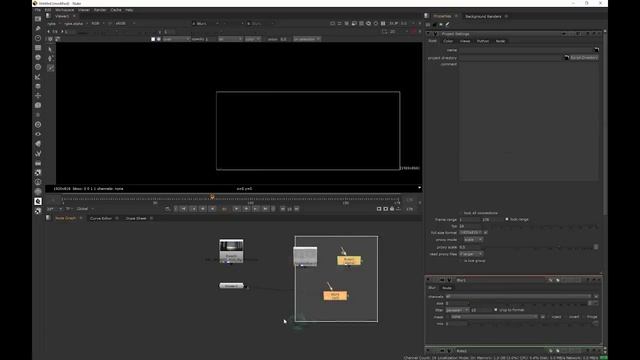Click the project name input field
Viewport: 640px width, 360px height.
(526, 50)
